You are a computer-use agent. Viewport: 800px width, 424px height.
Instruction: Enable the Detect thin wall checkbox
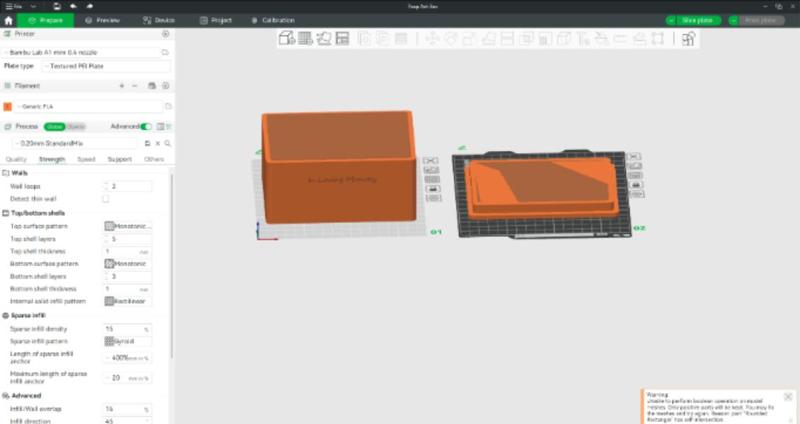[106, 199]
